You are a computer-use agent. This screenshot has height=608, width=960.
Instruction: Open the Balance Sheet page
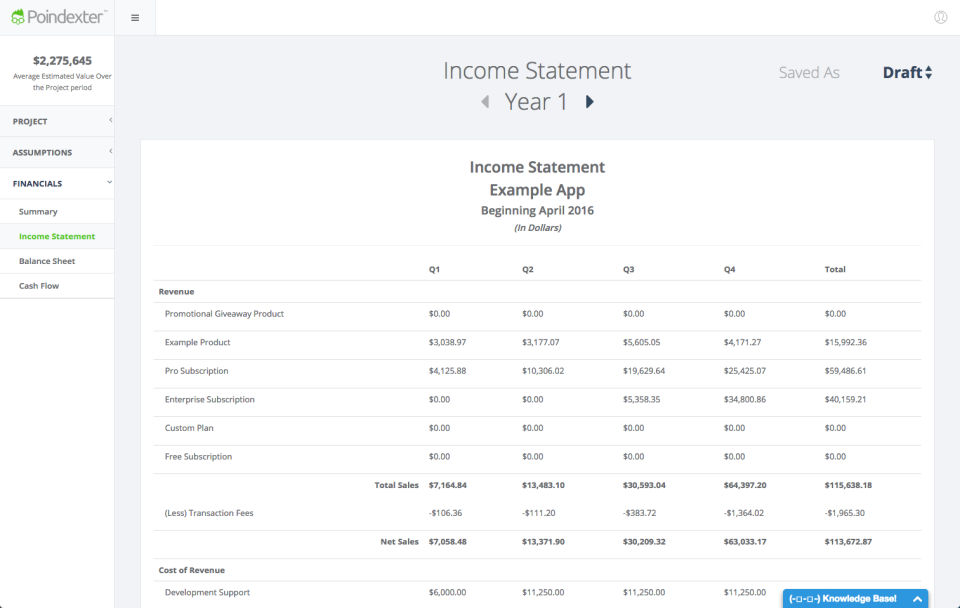[47, 261]
